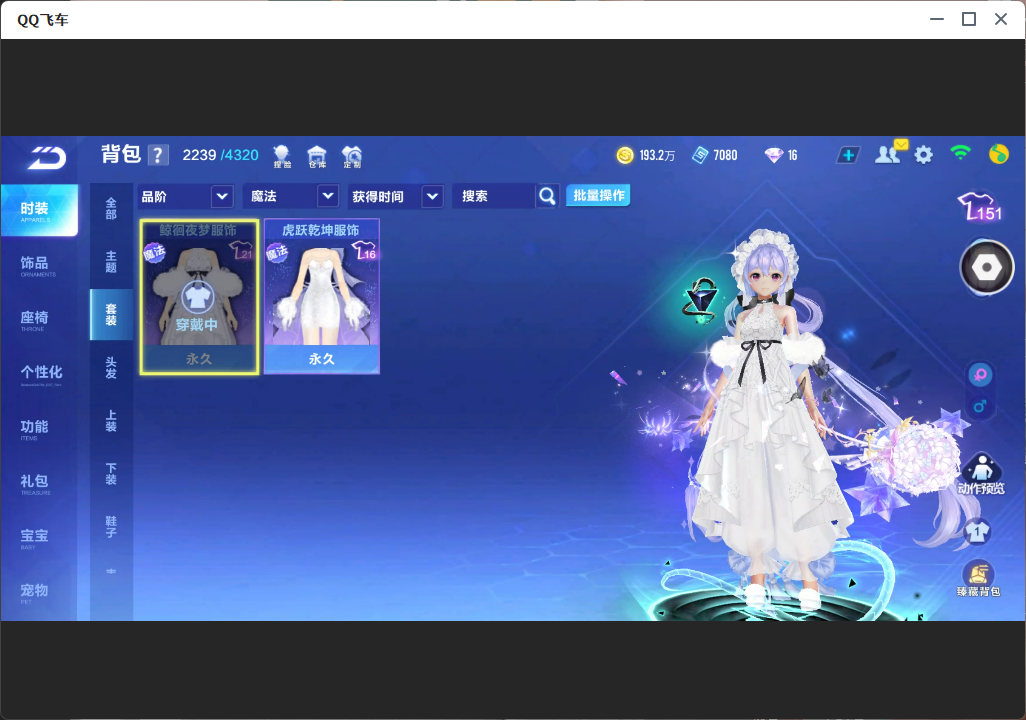1026x720 pixels.
Task: Select the 饰品 ornaments tab
Action: point(39,265)
